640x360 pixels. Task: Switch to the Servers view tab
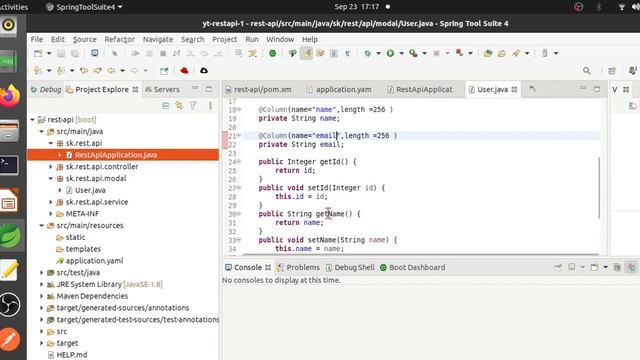162,89
